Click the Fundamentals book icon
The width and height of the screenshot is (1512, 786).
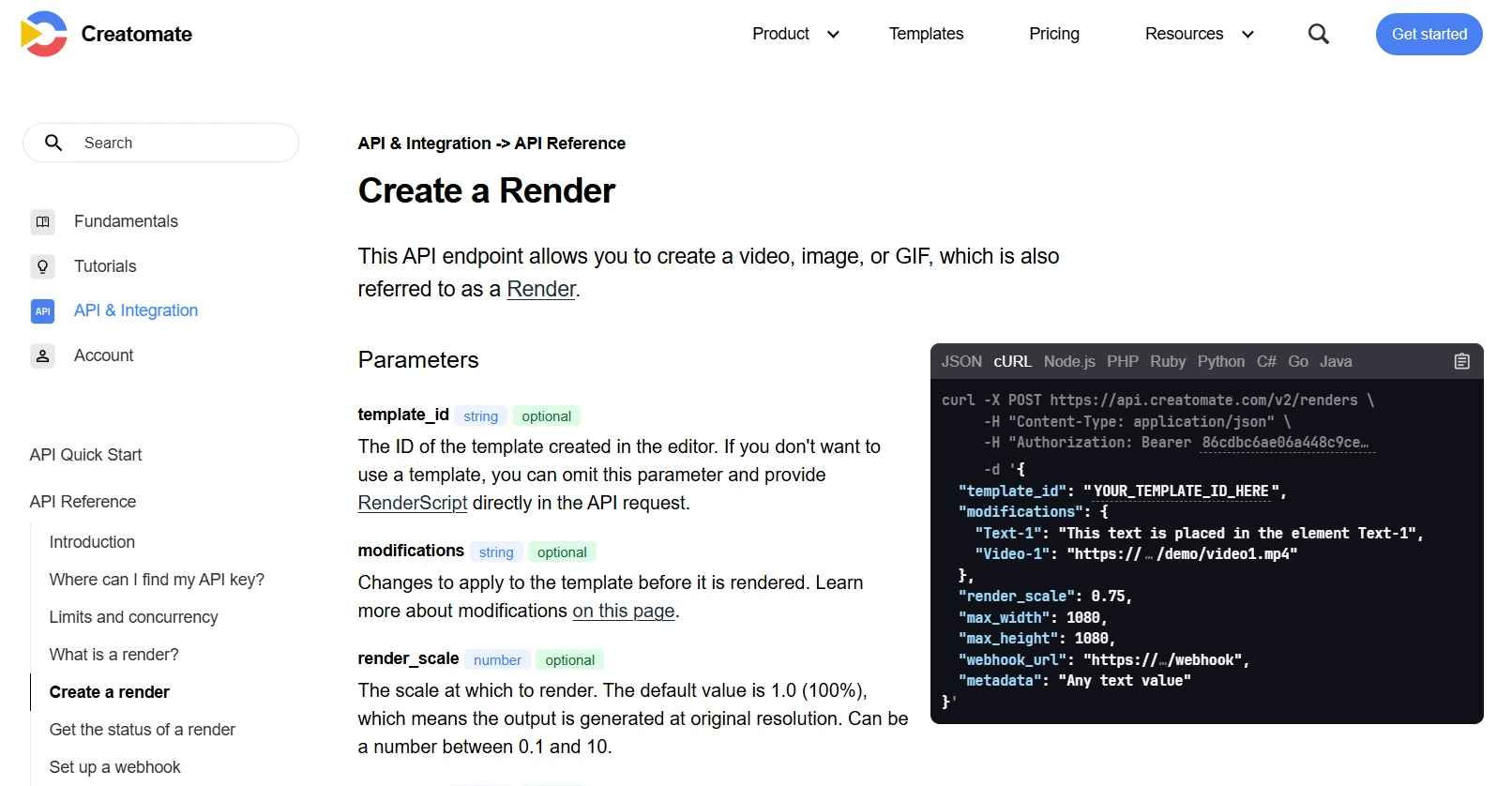43,221
